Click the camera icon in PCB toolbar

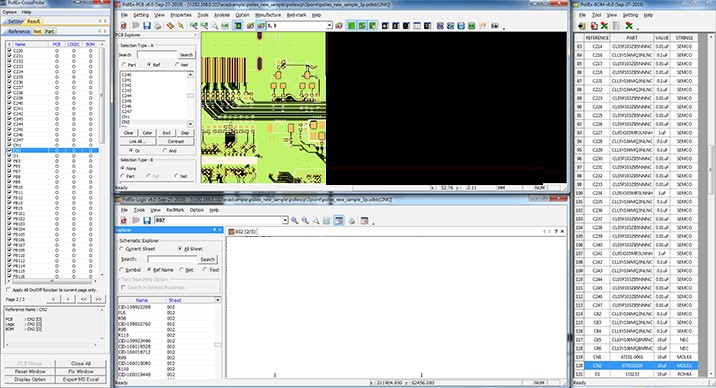(x=495, y=26)
